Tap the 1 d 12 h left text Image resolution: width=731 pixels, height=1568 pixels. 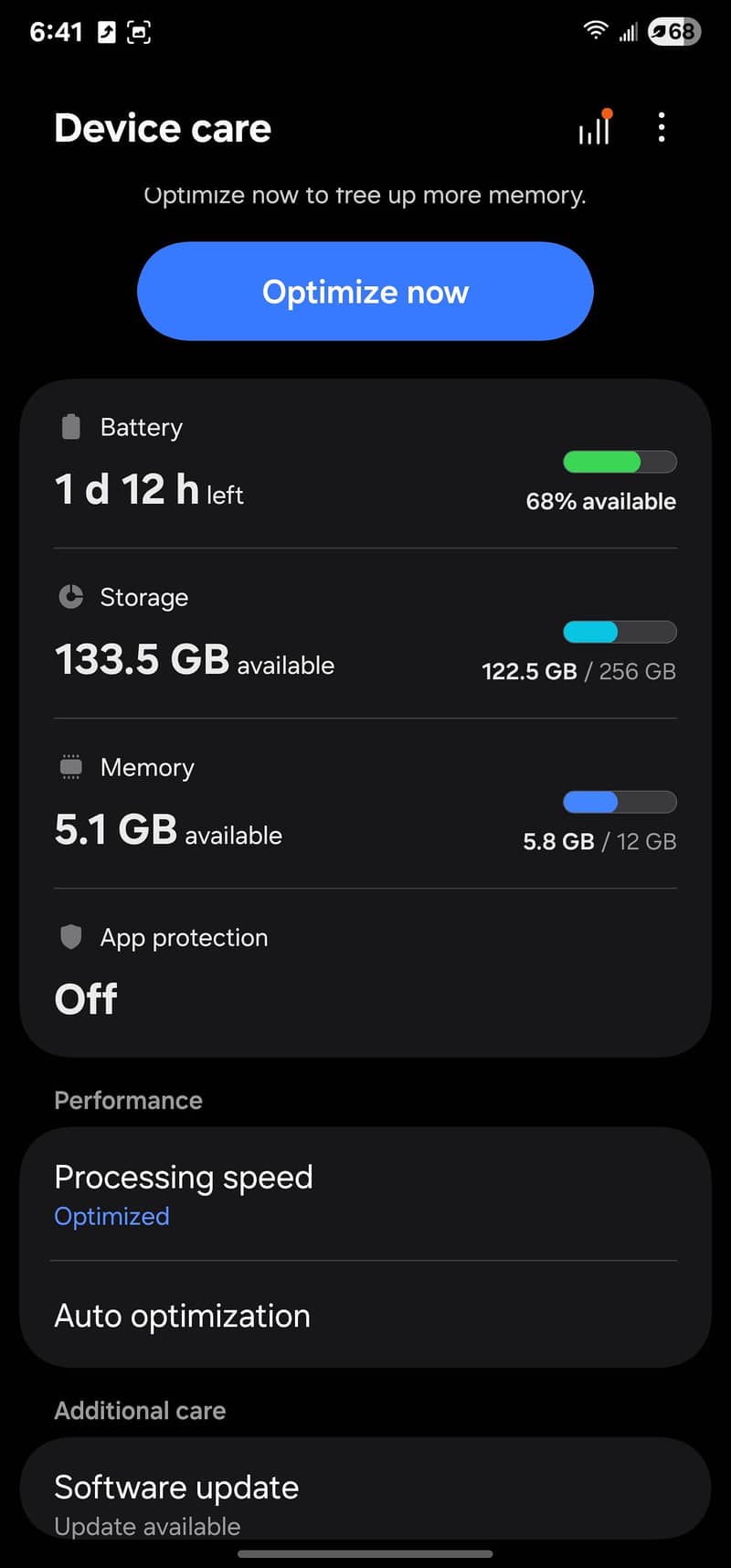[149, 490]
